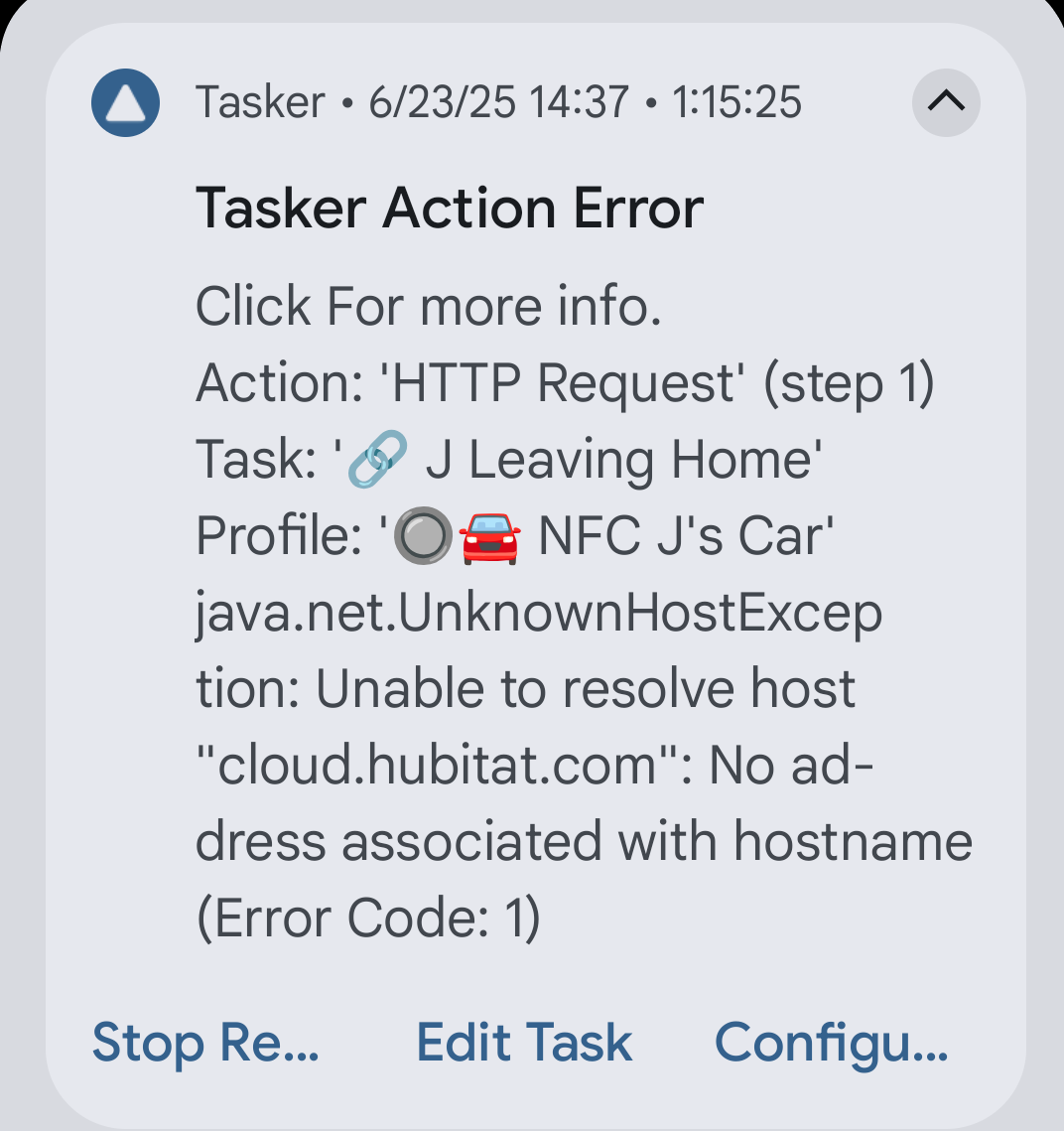
Task: Click the java.net.UnknownHostException text
Action: (x=538, y=614)
